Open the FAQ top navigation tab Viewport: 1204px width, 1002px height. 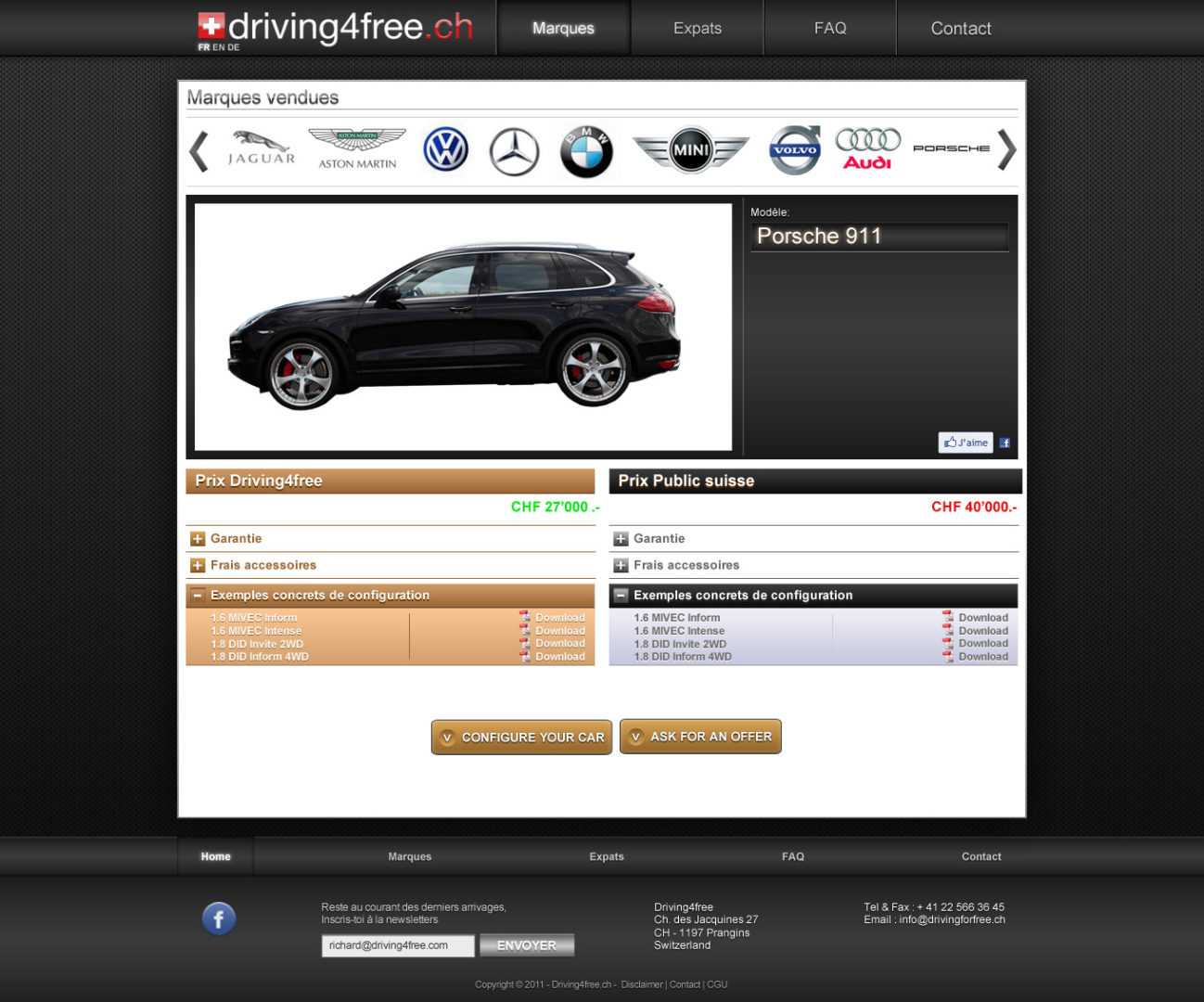tap(830, 28)
